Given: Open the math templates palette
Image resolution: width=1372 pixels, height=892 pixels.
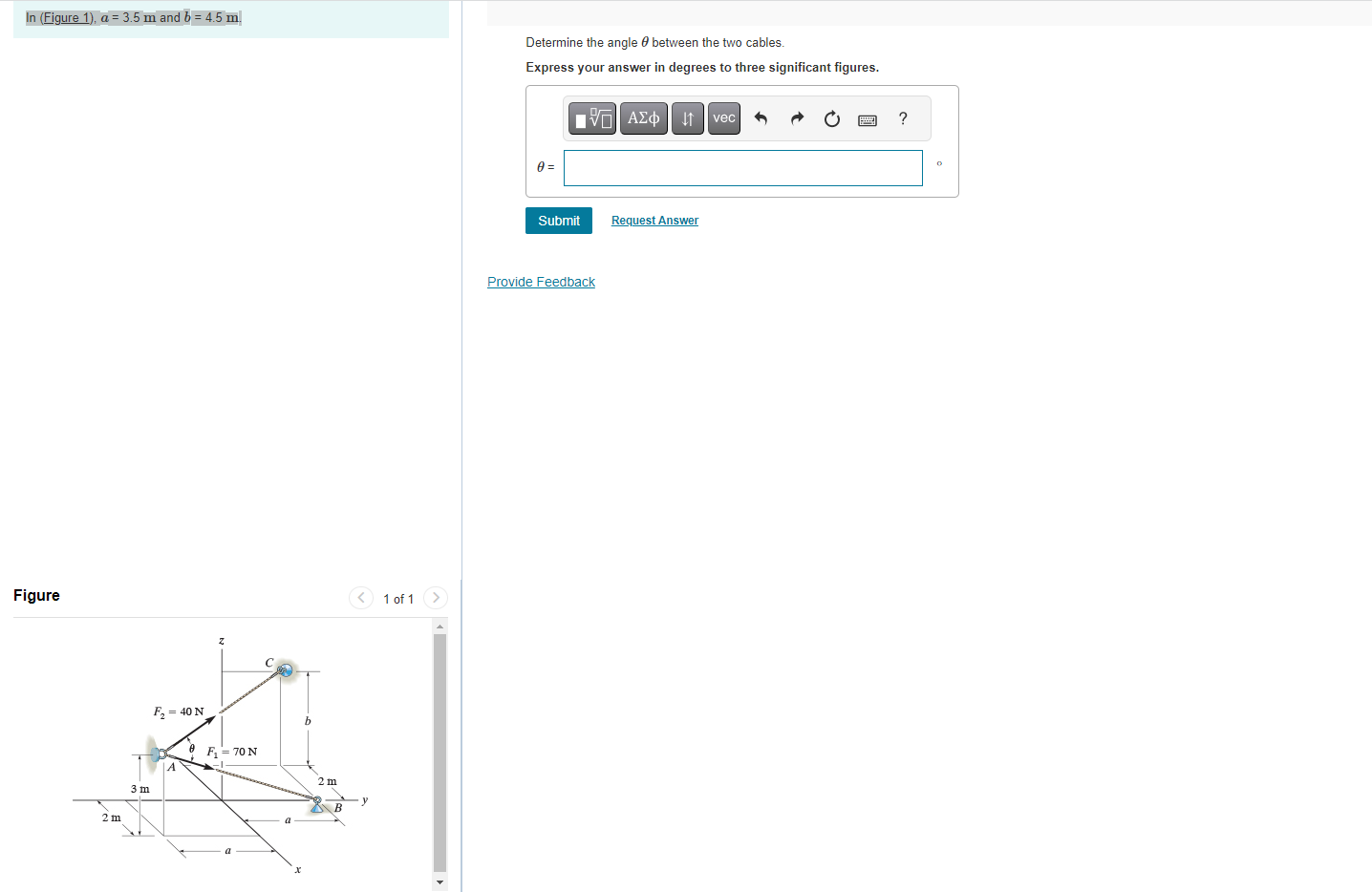Looking at the screenshot, I should point(591,117).
